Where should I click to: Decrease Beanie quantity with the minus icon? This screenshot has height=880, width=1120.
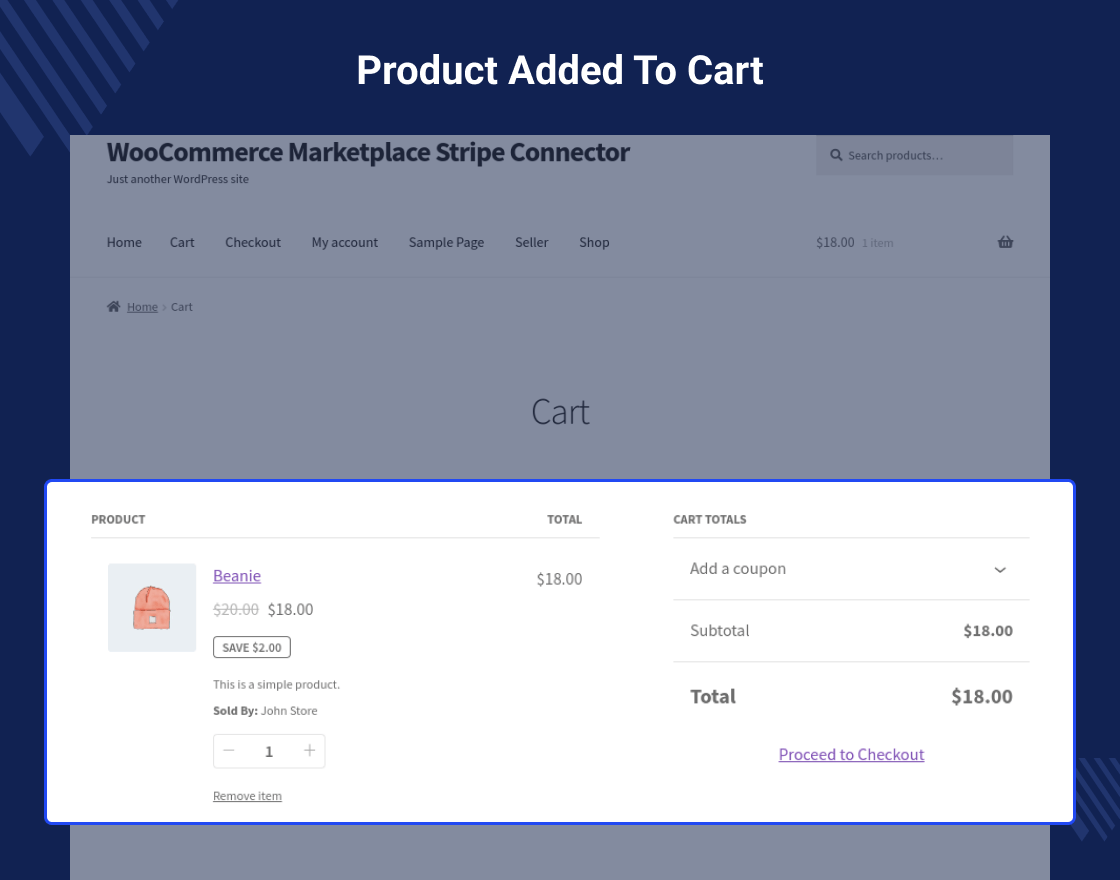point(229,751)
